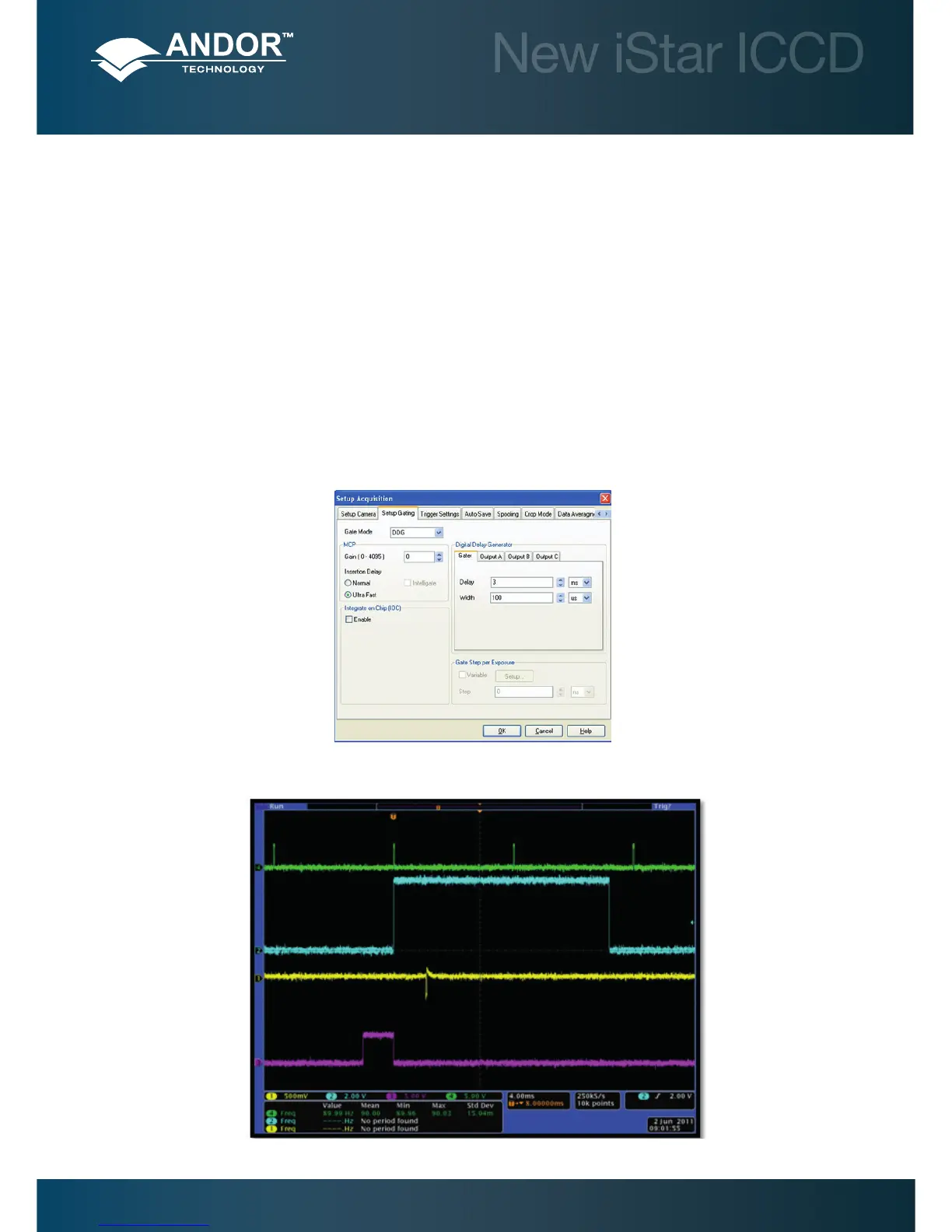Click the 250kS/s sample rate readout
952x1232 pixels.
[x=591, y=1096]
